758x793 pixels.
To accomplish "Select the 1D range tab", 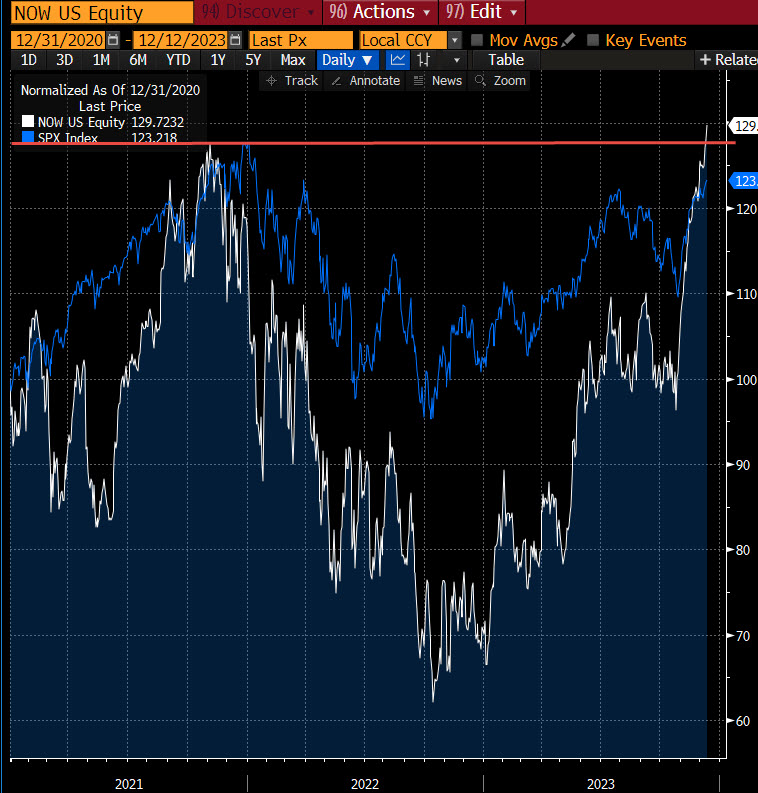I will pos(28,60).
